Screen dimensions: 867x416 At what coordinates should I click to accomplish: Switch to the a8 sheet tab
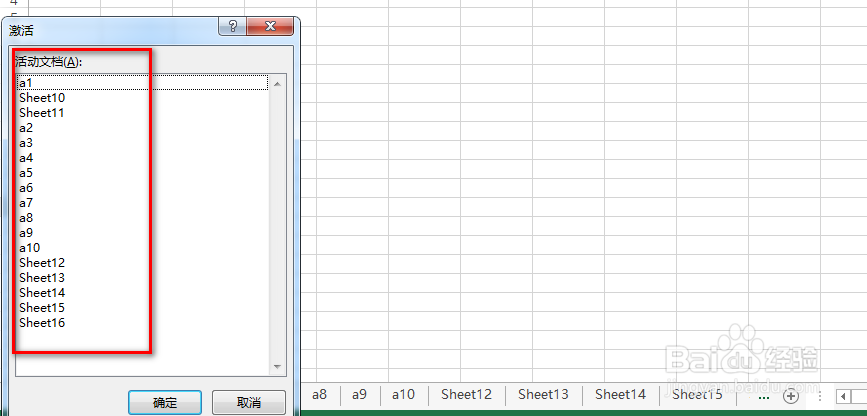(x=320, y=394)
